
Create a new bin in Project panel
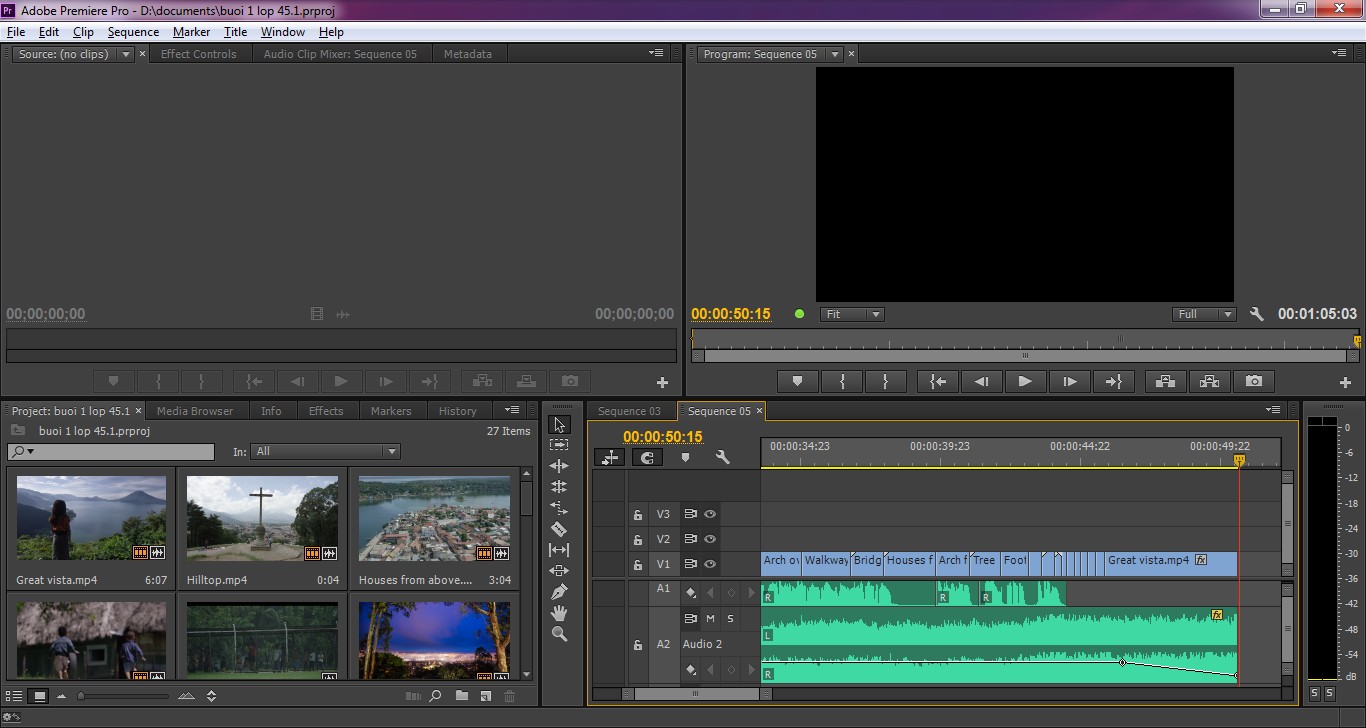click(462, 696)
